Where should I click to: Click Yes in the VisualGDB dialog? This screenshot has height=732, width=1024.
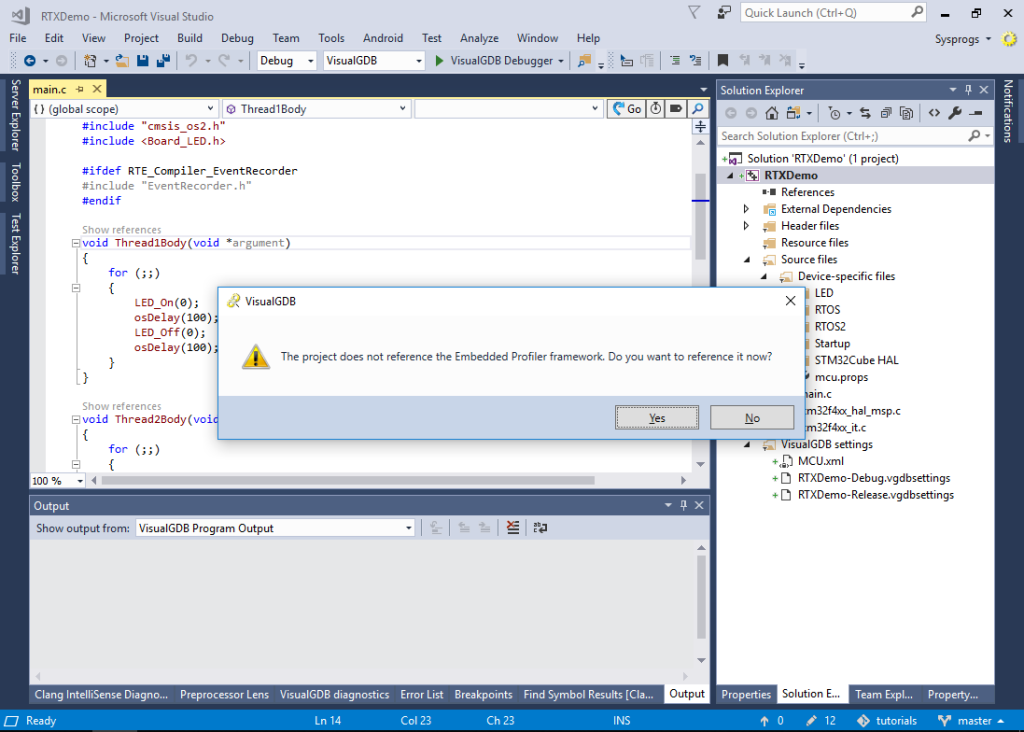(657, 417)
